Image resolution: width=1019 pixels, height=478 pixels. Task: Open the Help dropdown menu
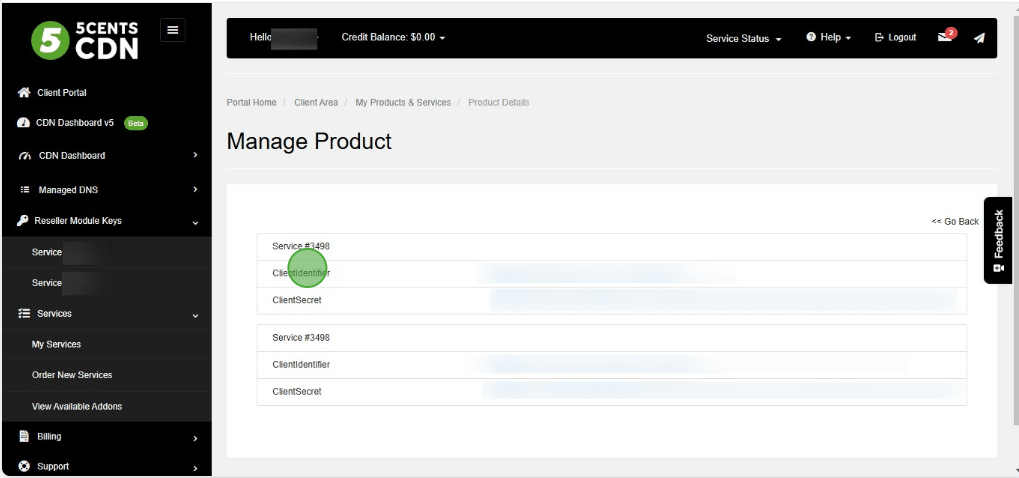(829, 37)
